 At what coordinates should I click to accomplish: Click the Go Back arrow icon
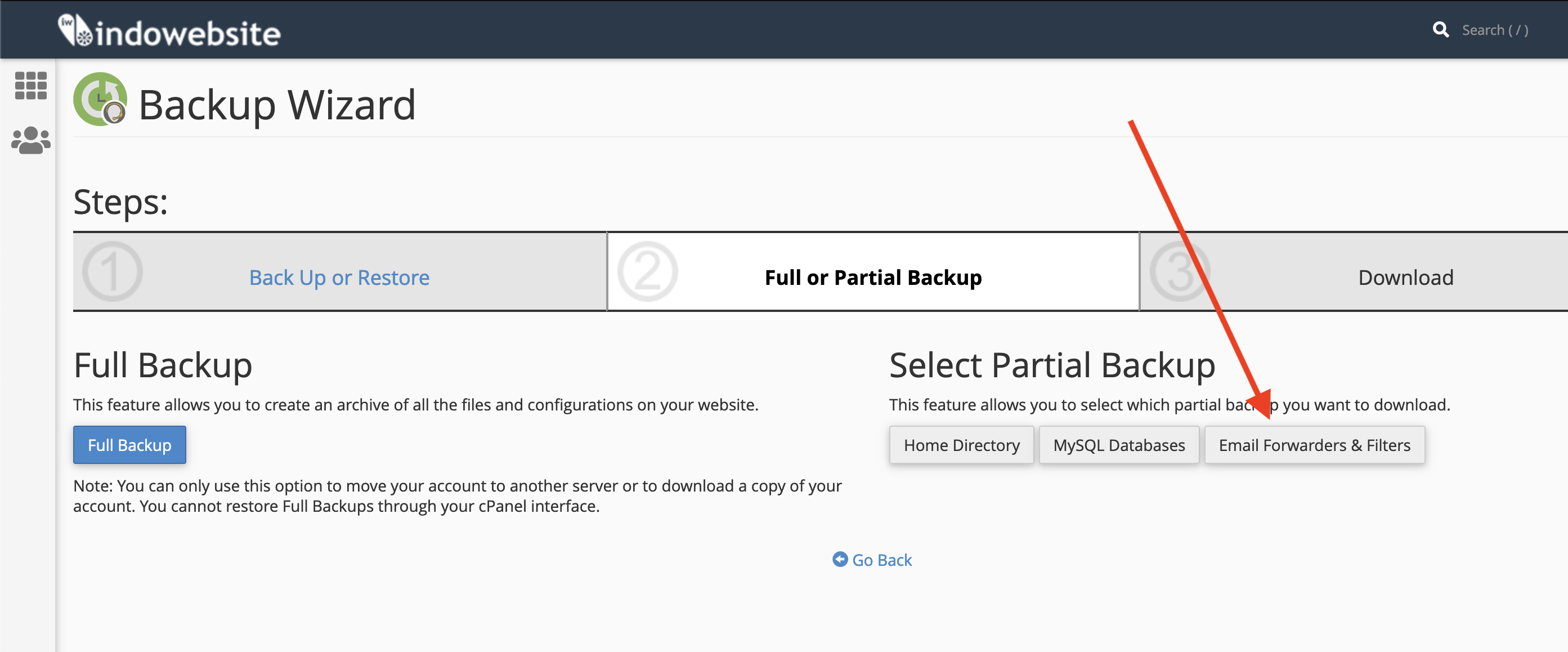point(839,559)
